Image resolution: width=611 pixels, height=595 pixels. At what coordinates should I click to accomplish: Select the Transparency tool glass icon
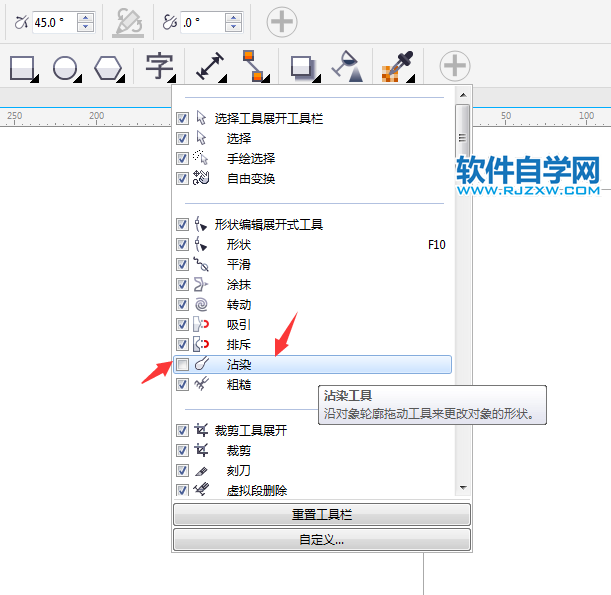[x=348, y=66]
